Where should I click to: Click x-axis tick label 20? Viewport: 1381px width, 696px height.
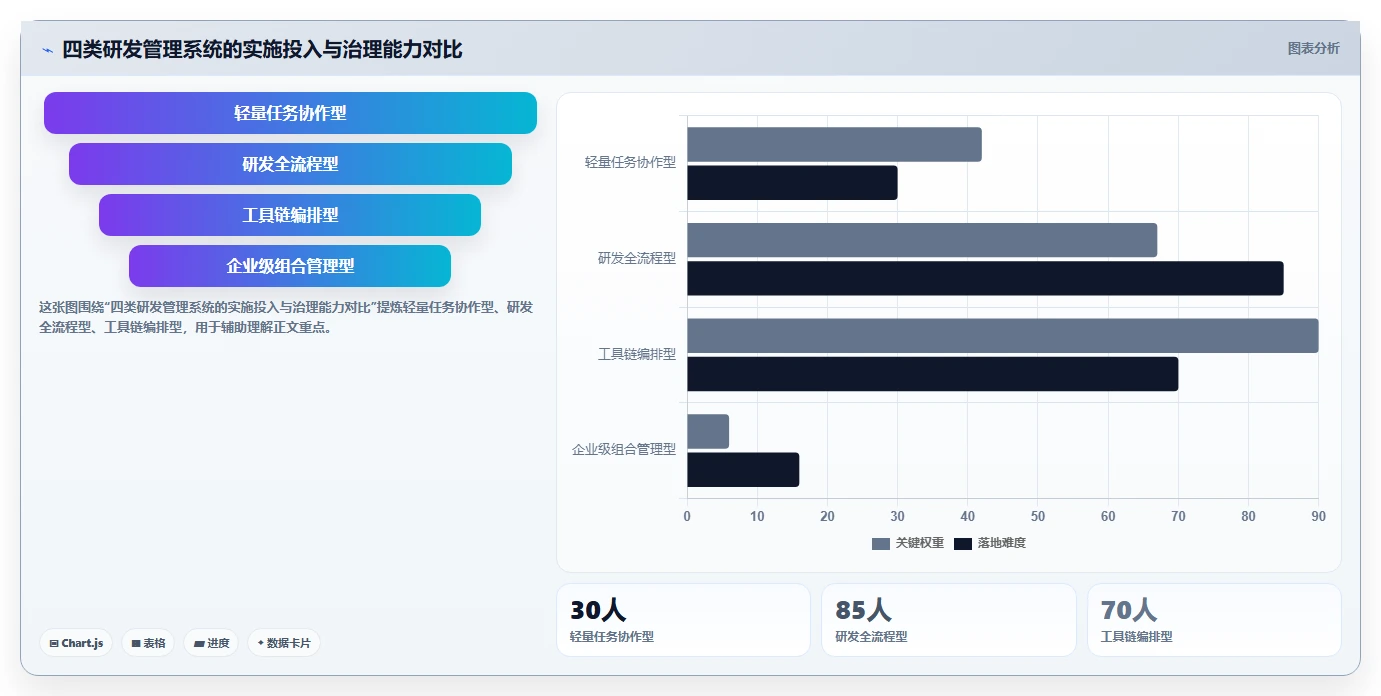[x=827, y=516]
